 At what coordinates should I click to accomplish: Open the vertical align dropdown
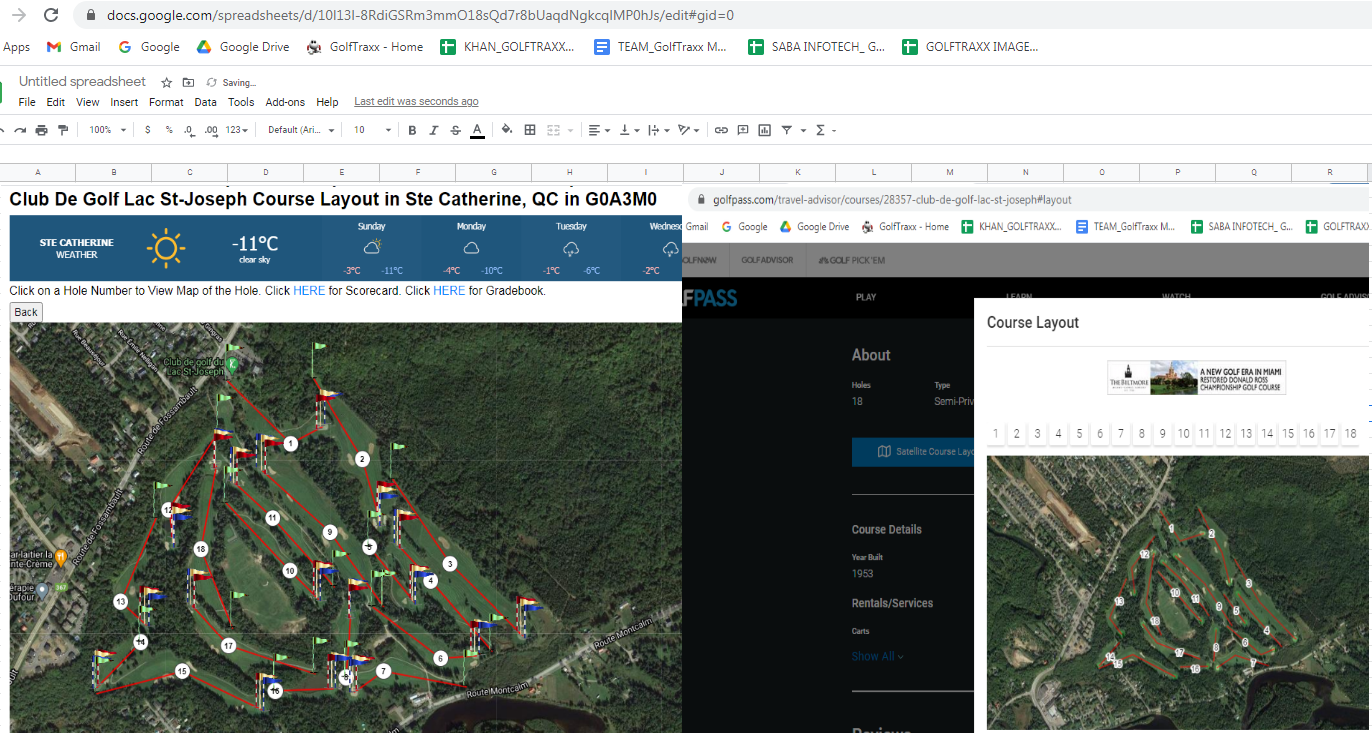[x=629, y=130]
